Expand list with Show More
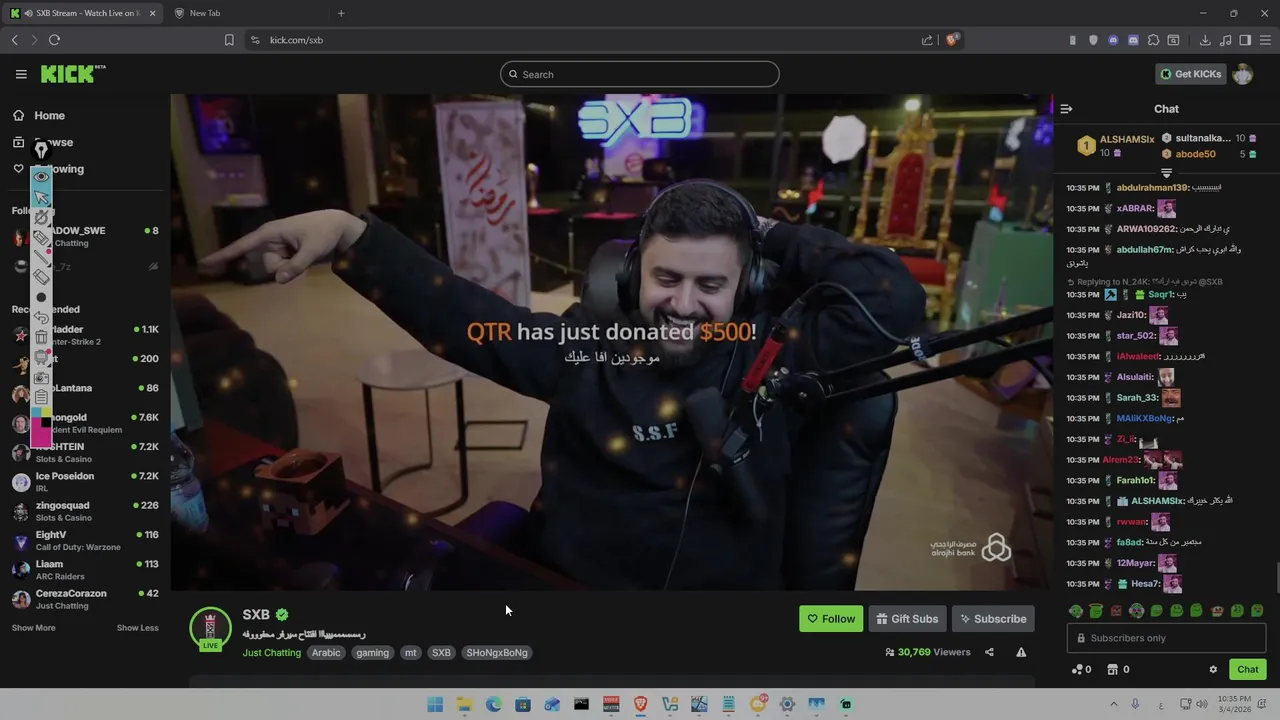 coord(33,628)
